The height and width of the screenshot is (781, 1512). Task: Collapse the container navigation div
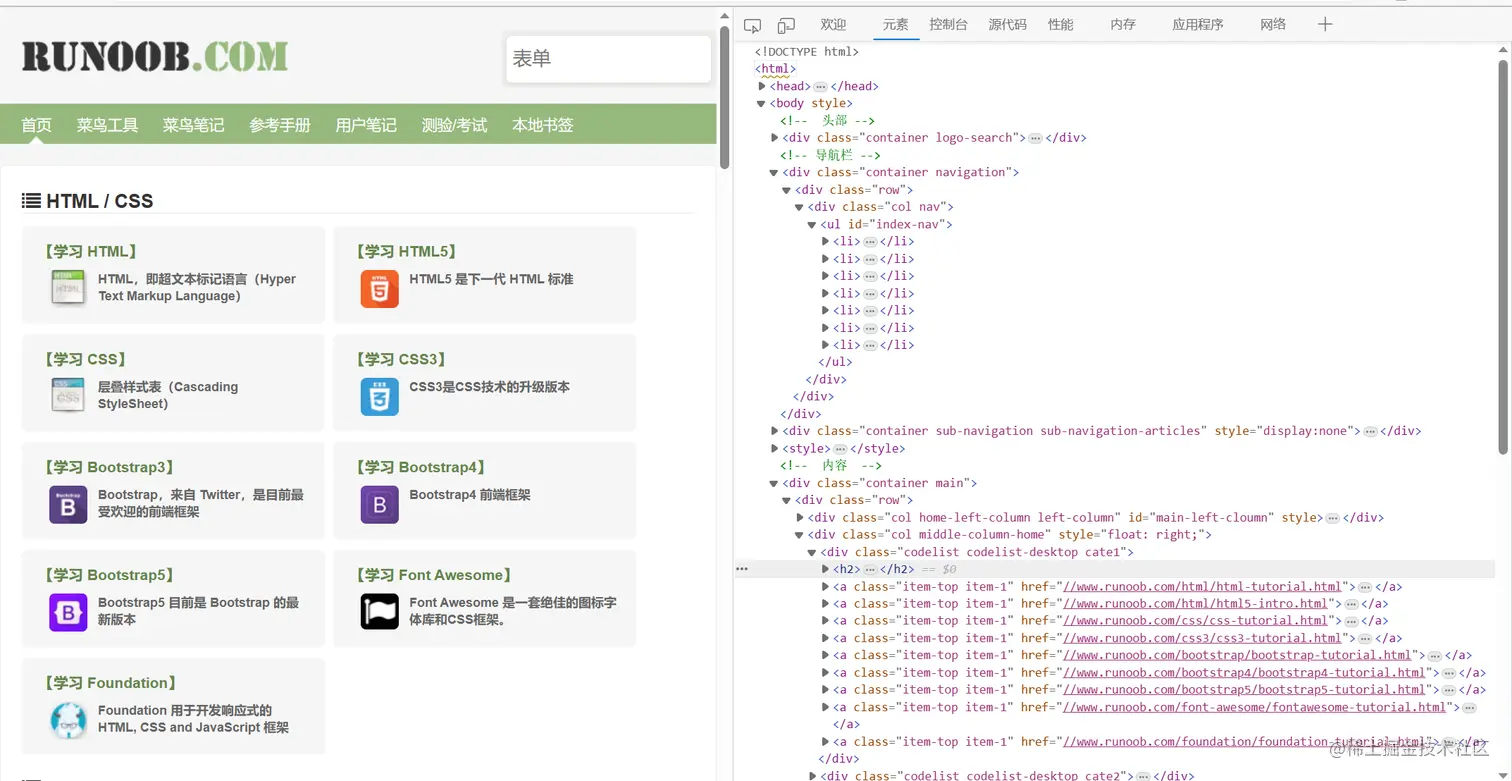[775, 172]
